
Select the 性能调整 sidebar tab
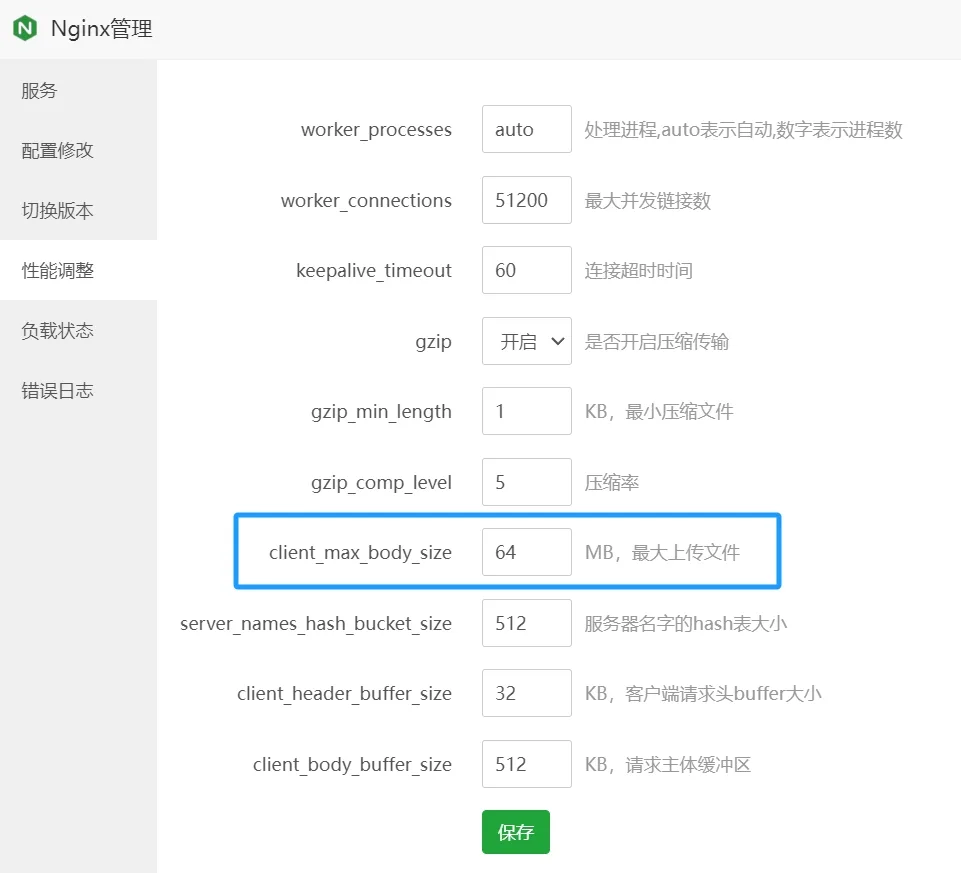[x=57, y=270]
